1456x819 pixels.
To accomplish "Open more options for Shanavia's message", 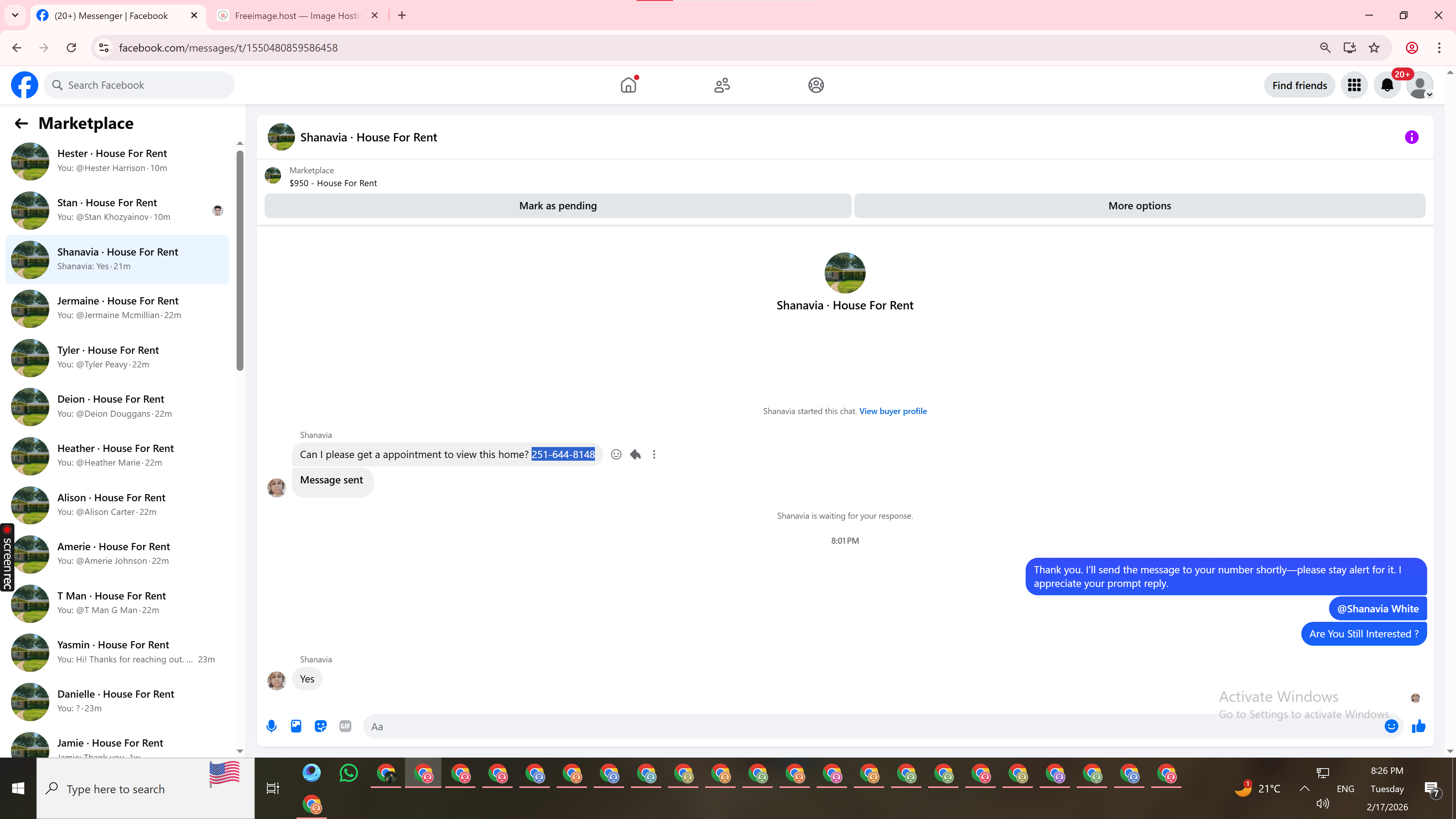I will point(654,455).
